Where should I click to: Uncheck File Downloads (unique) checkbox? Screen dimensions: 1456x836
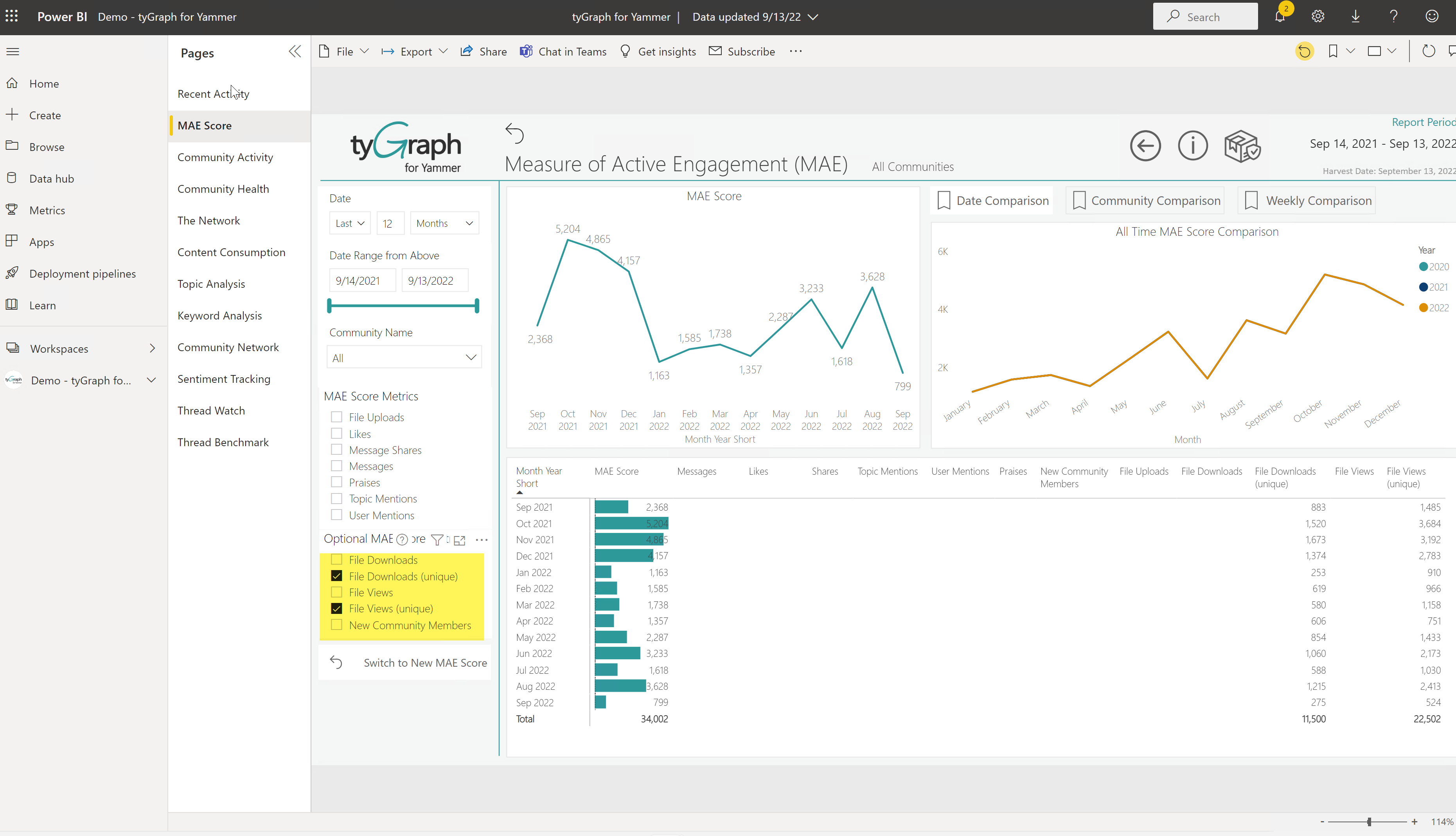click(336, 576)
